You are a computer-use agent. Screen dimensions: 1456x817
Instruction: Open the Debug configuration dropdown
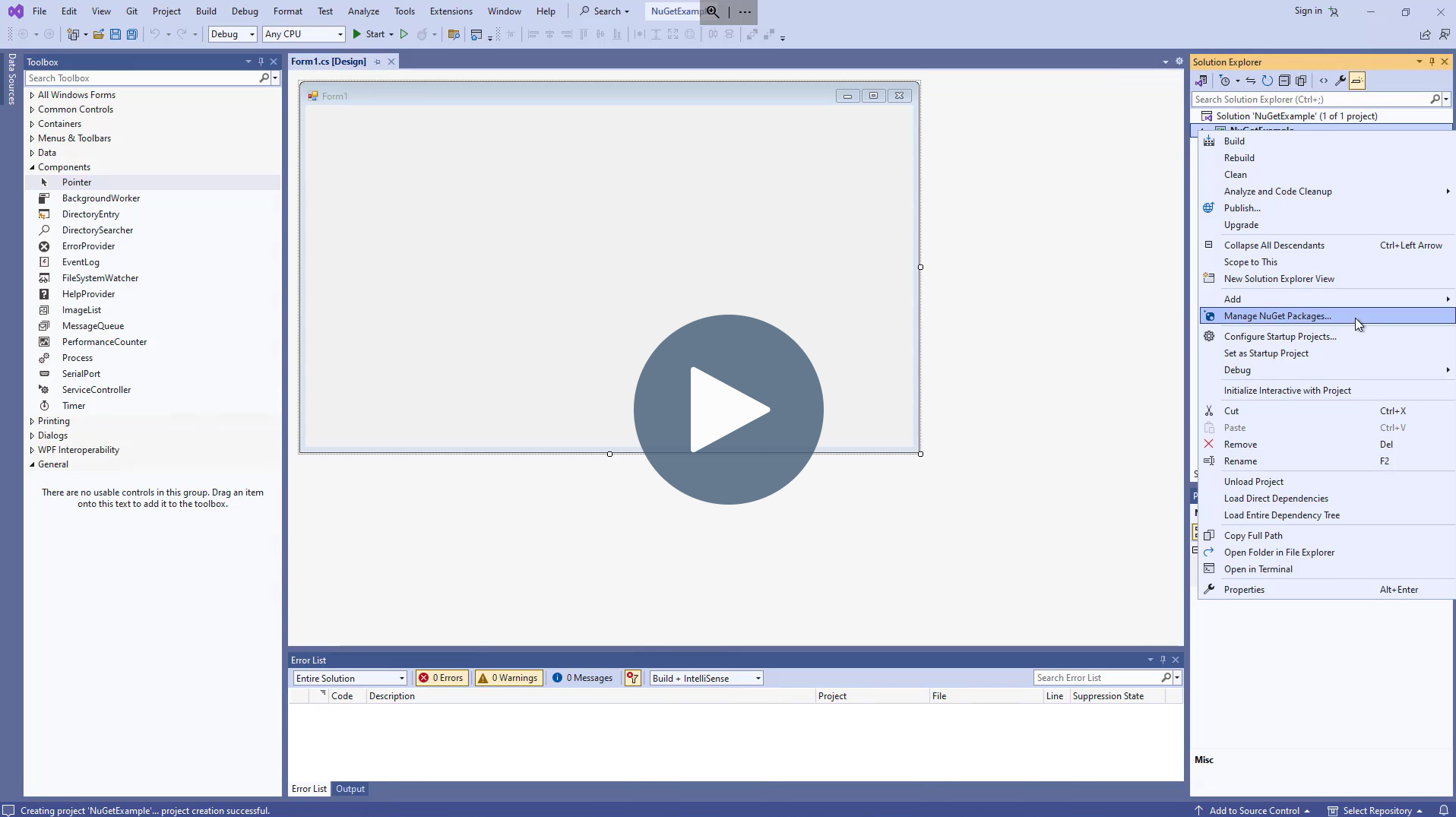(x=232, y=34)
